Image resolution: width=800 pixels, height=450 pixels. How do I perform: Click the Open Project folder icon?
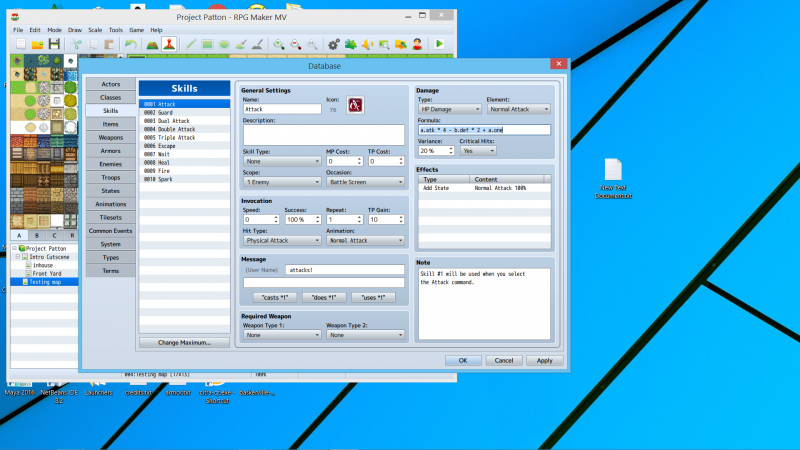(x=38, y=44)
